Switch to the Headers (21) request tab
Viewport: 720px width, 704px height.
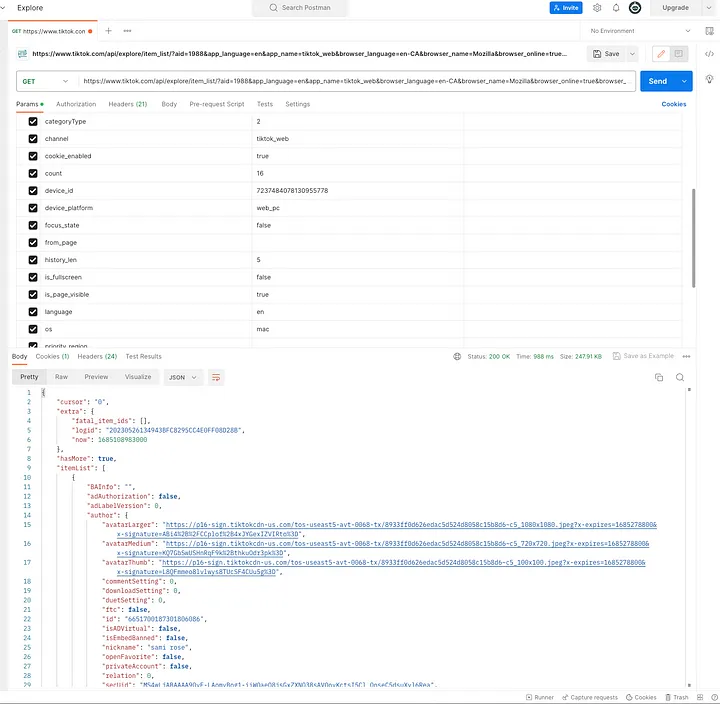pyautogui.click(x=128, y=104)
